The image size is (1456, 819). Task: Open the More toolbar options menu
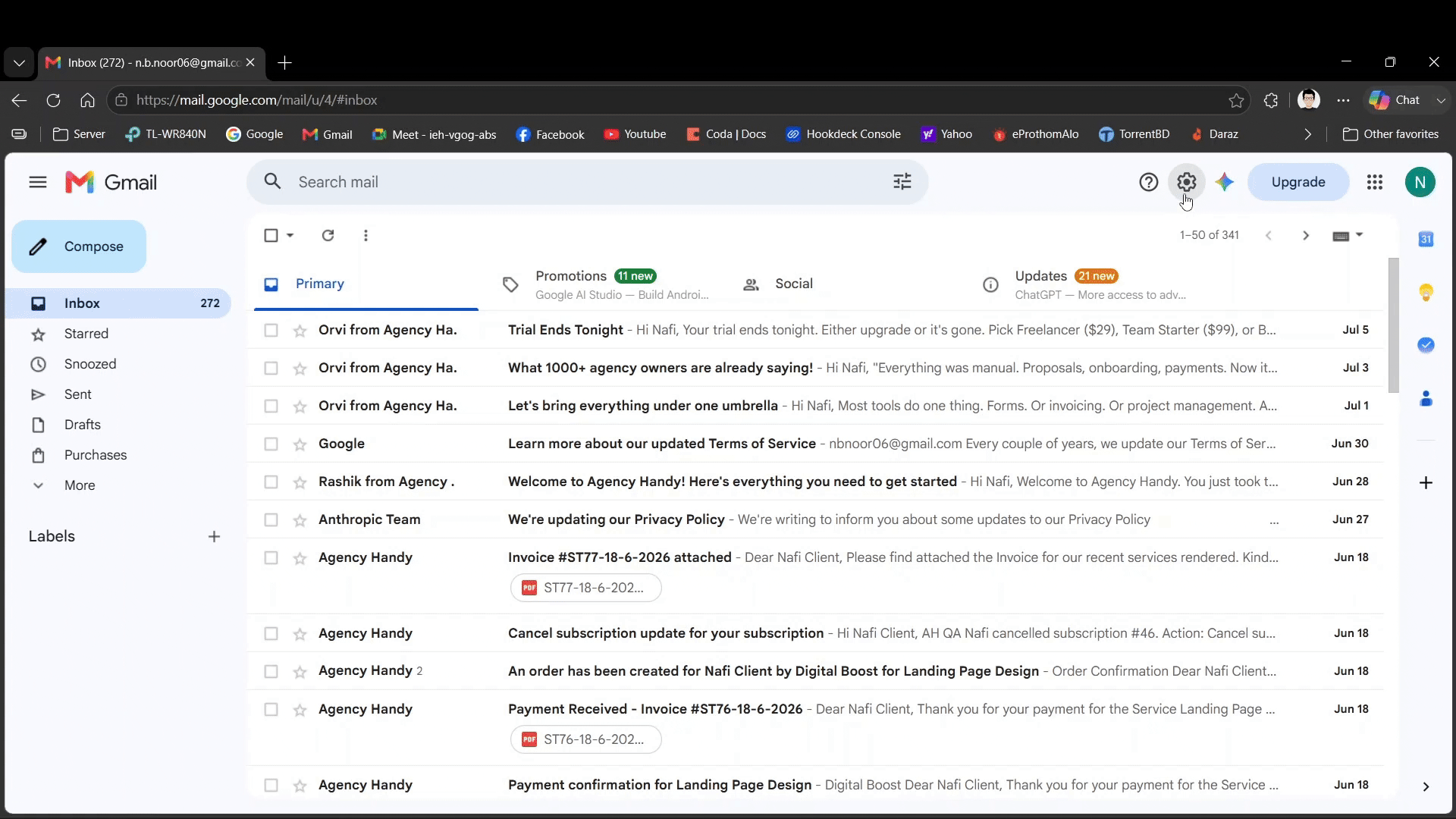366,235
